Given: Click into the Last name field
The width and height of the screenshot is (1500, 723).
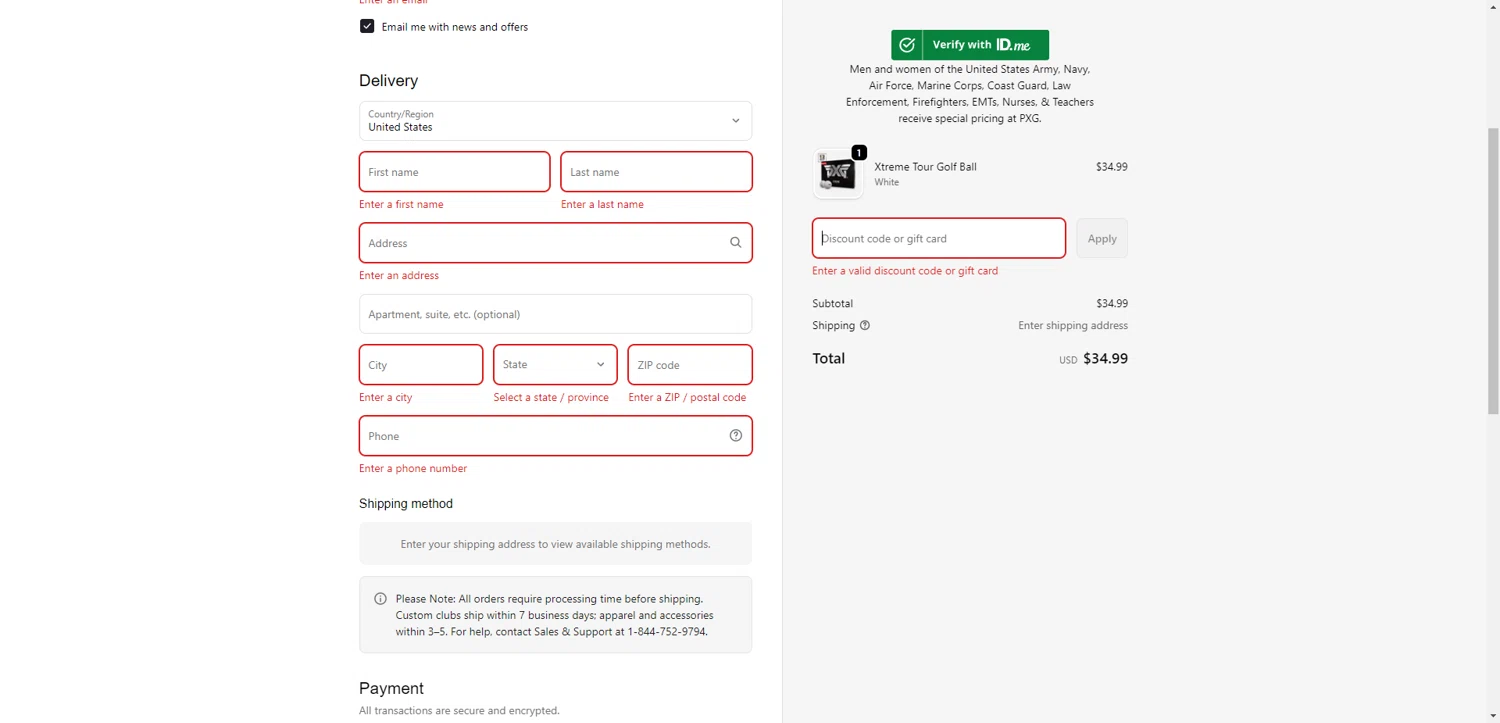Looking at the screenshot, I should coord(656,172).
